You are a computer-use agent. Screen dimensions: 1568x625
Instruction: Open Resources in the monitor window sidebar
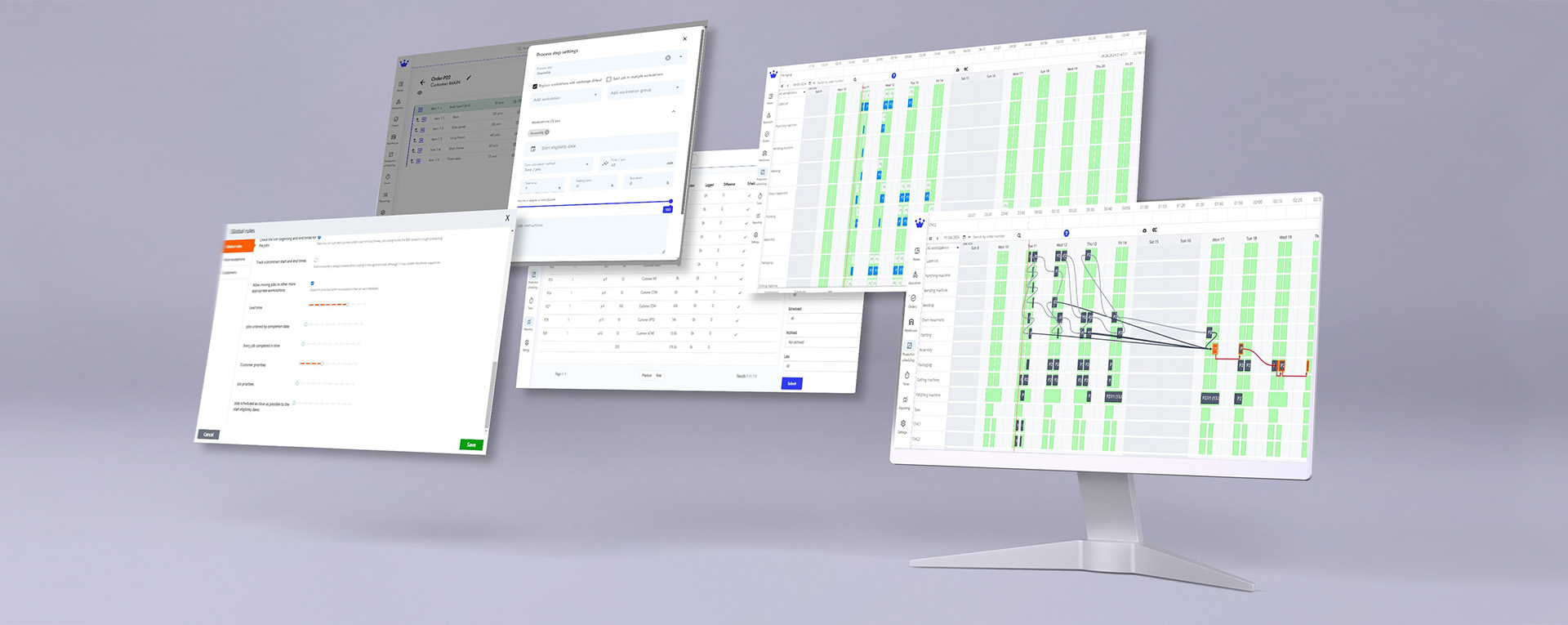pyautogui.click(x=915, y=276)
